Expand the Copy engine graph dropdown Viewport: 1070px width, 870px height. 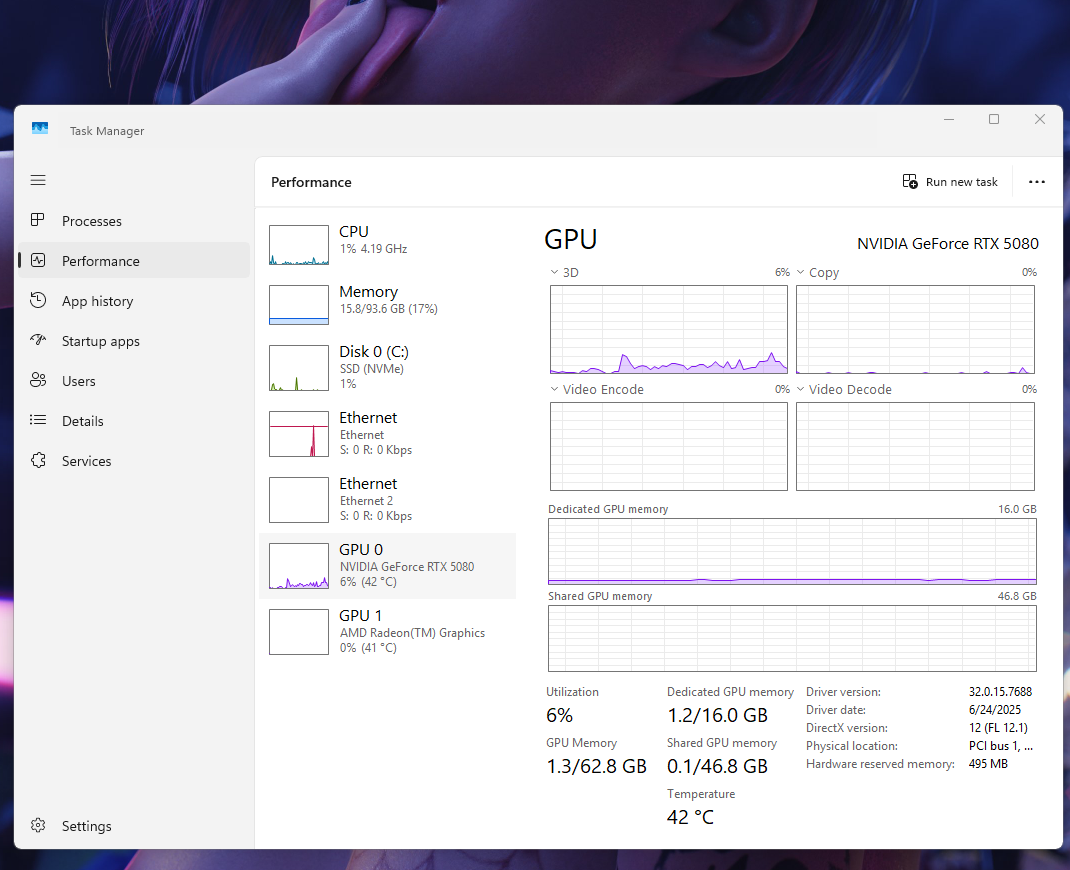[x=801, y=272]
